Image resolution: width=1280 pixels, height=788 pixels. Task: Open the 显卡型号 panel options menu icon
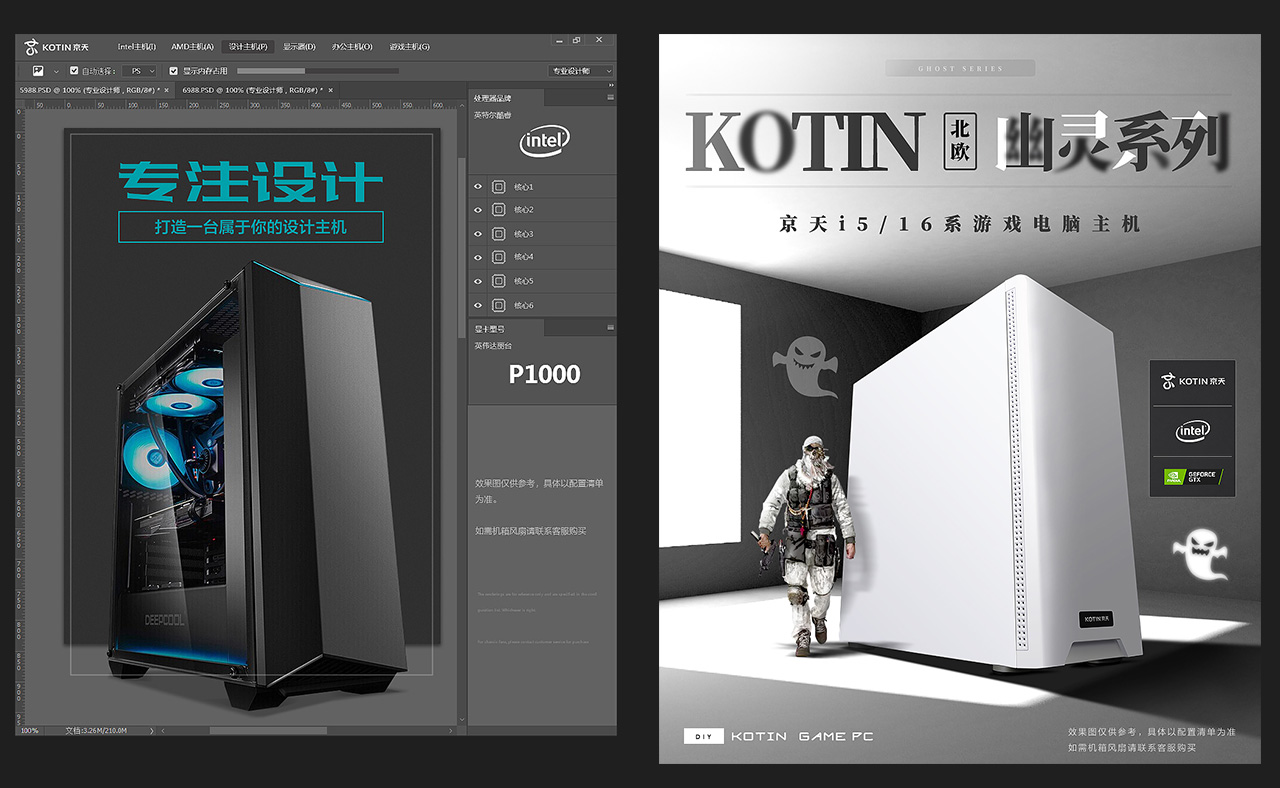point(610,328)
